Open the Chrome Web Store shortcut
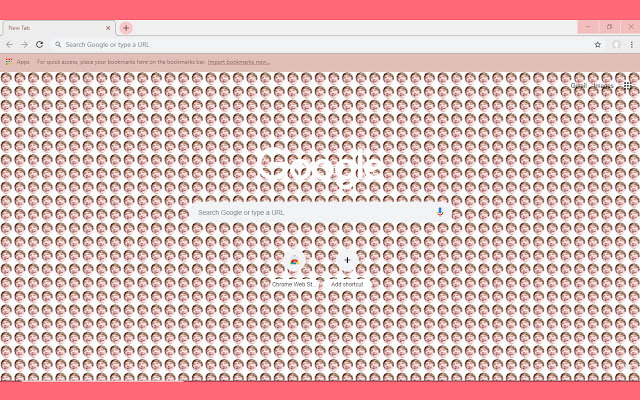 tap(294, 269)
